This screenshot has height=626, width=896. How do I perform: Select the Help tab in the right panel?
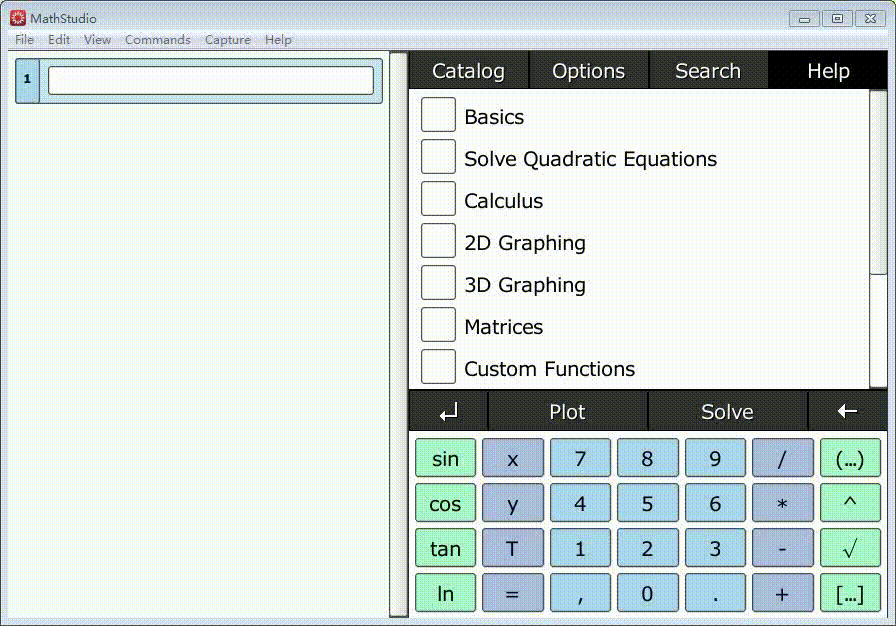tap(828, 70)
